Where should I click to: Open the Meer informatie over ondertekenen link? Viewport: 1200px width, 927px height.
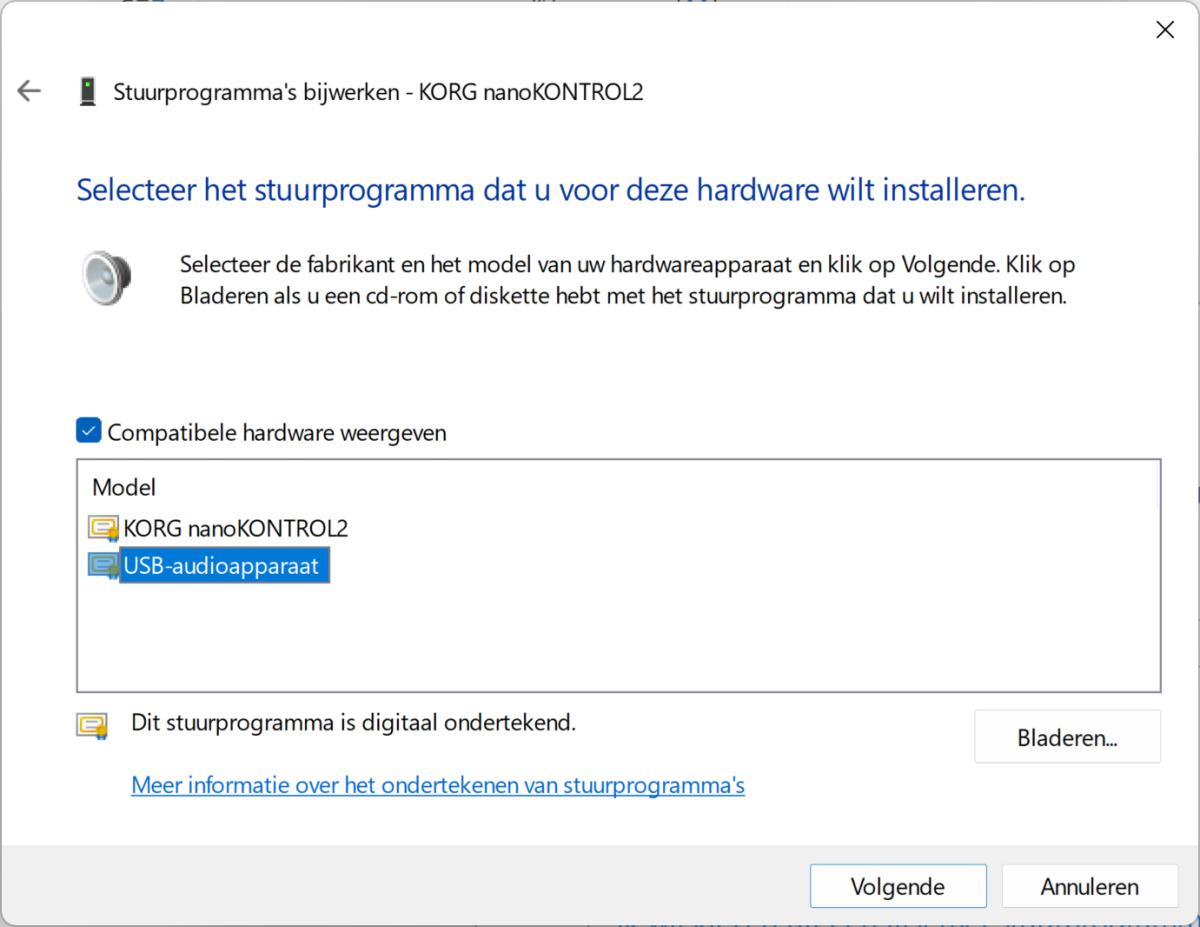[438, 785]
